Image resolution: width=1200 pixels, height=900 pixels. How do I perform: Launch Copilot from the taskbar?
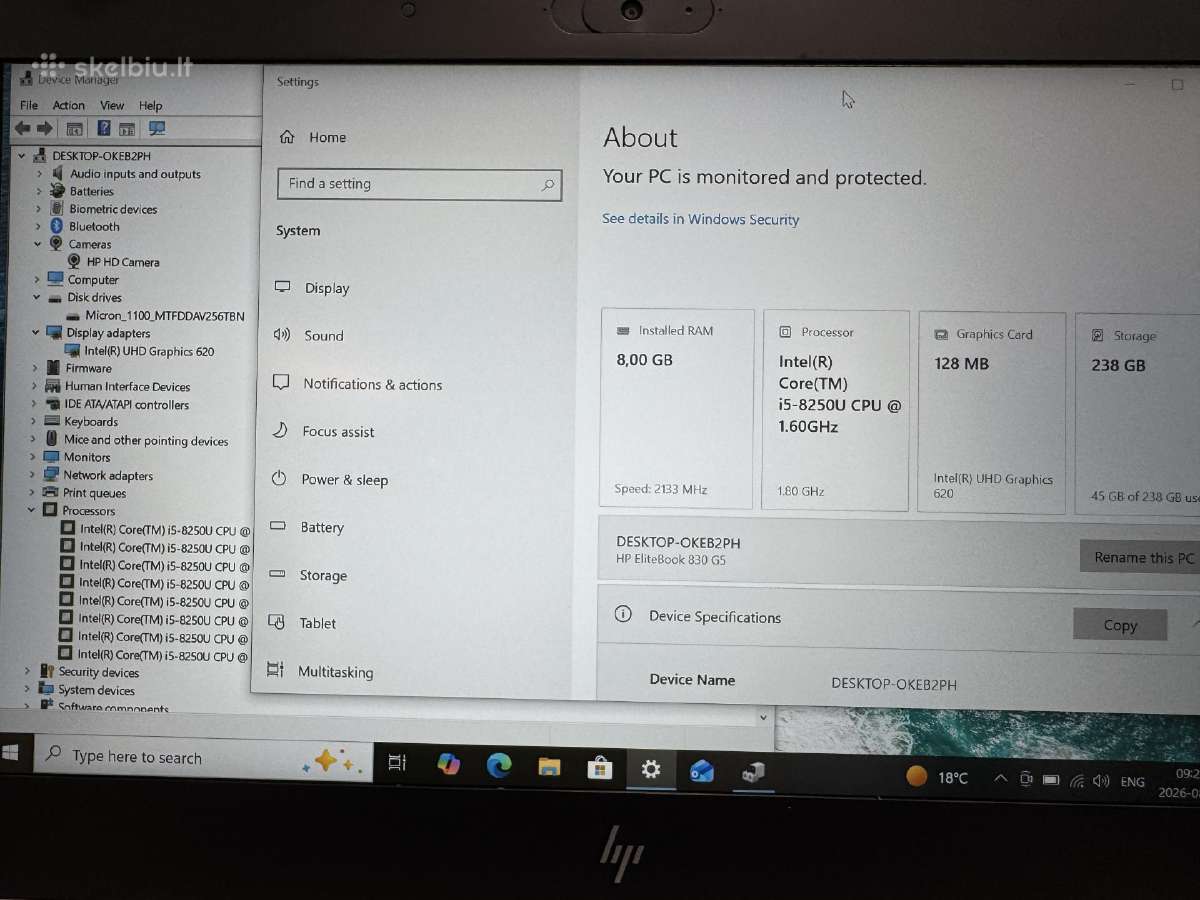[449, 764]
